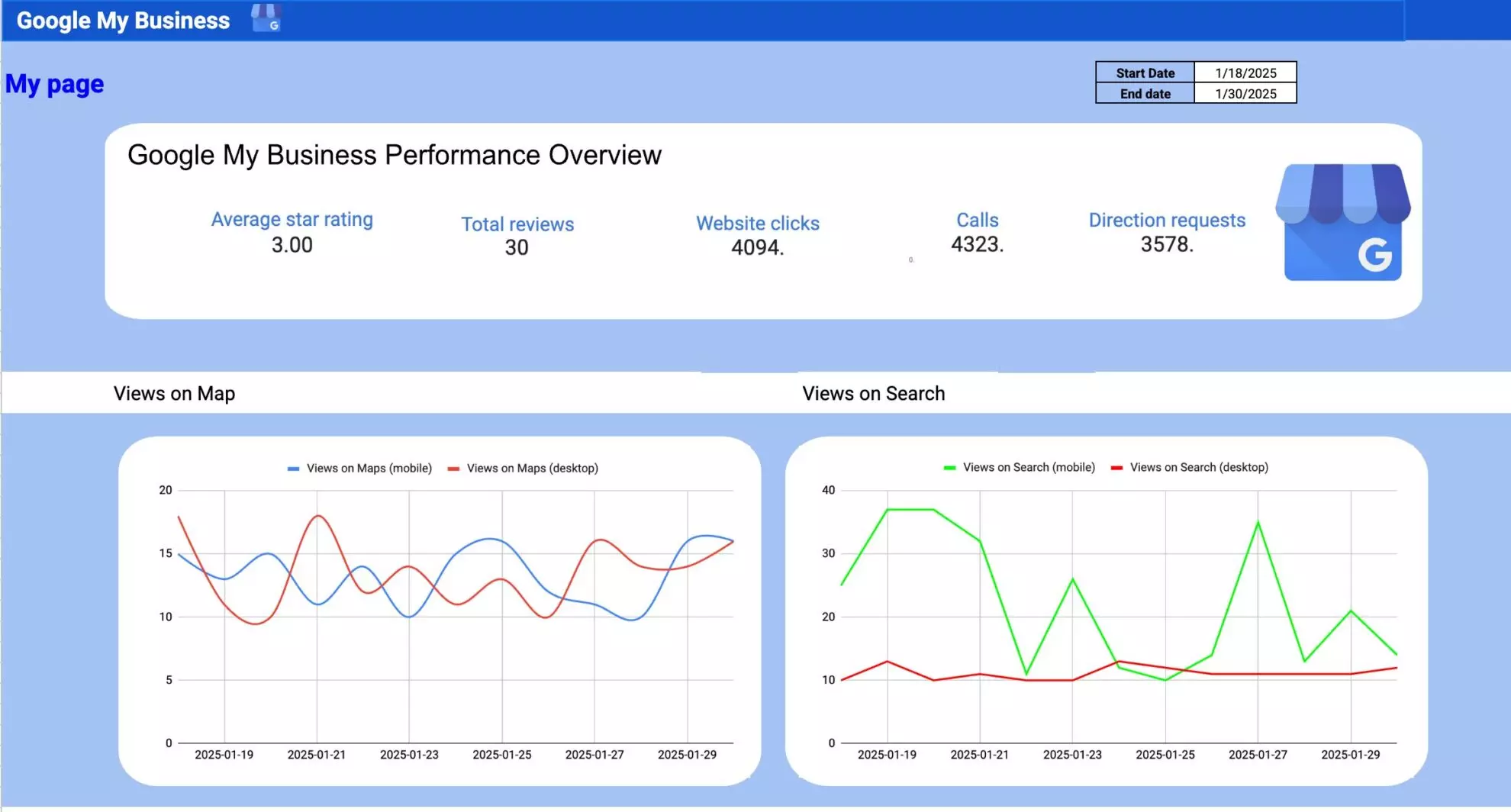Click the Views on Search (desktop) legend text

click(x=1199, y=467)
